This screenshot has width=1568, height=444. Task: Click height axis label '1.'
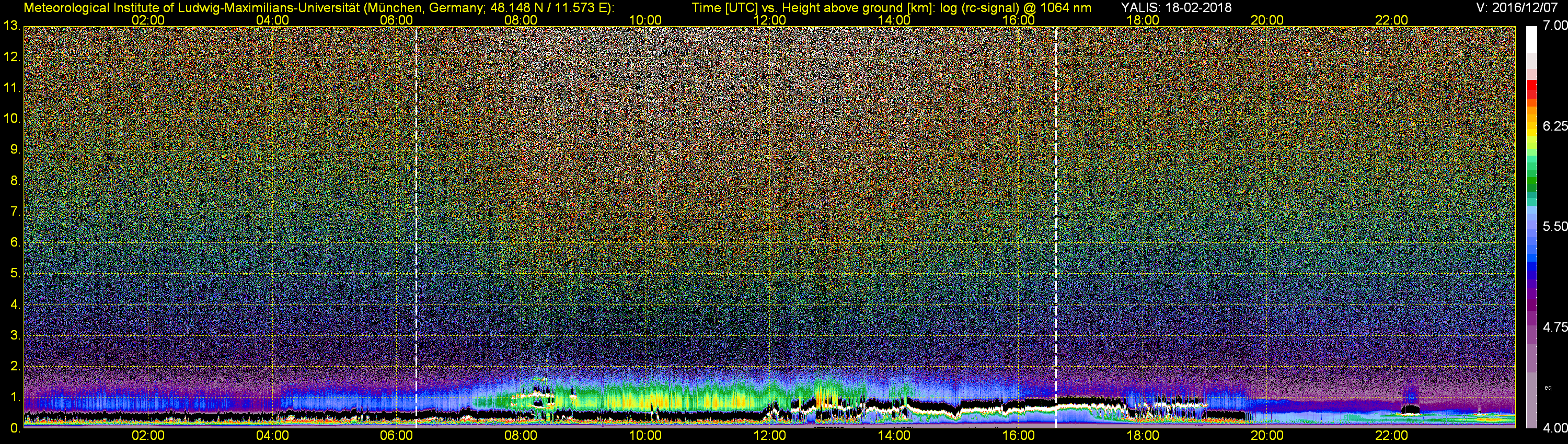click(15, 396)
